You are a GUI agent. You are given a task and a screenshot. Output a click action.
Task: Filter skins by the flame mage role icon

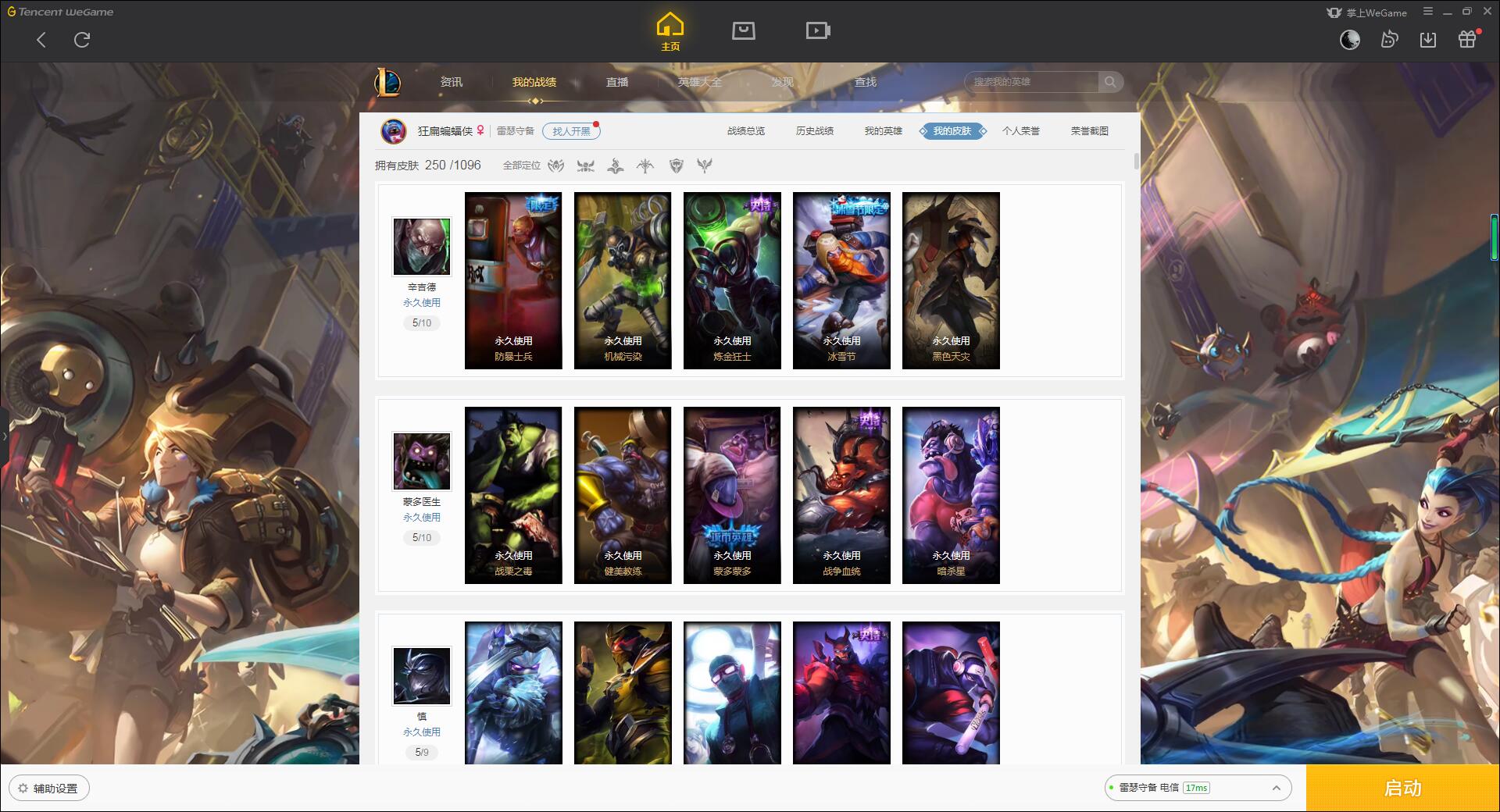(616, 166)
